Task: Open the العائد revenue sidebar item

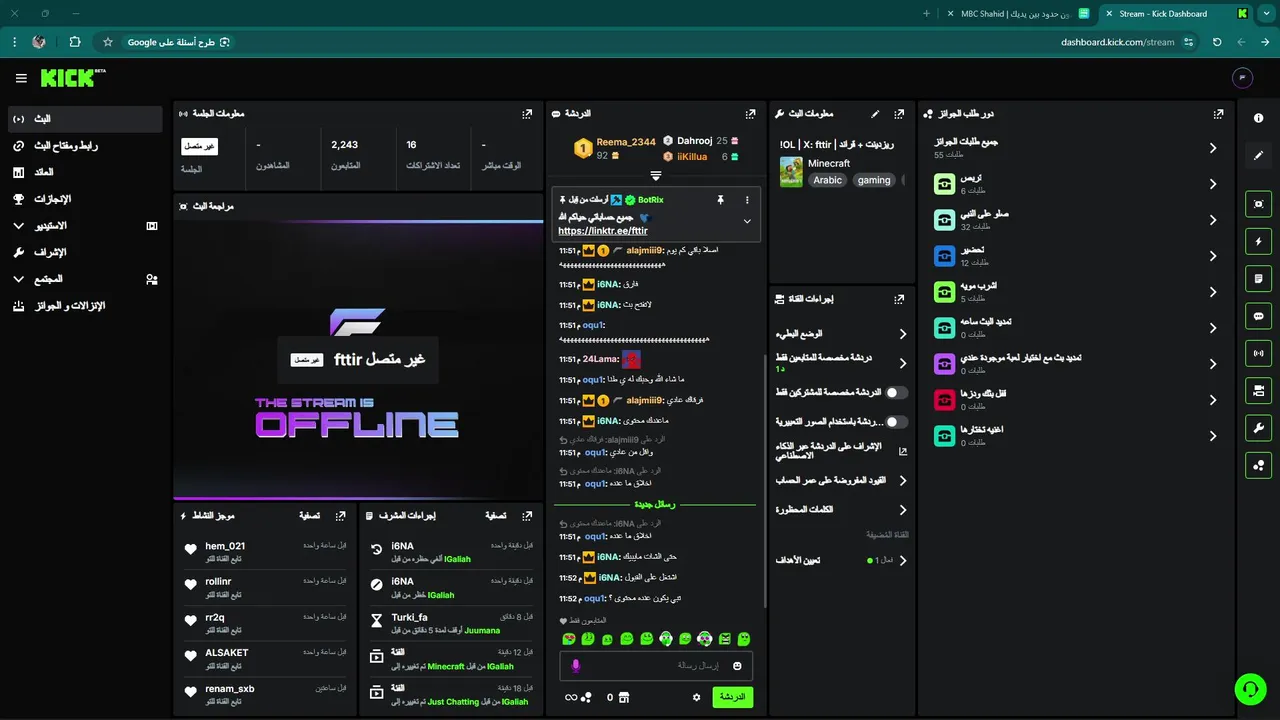Action: [84, 172]
